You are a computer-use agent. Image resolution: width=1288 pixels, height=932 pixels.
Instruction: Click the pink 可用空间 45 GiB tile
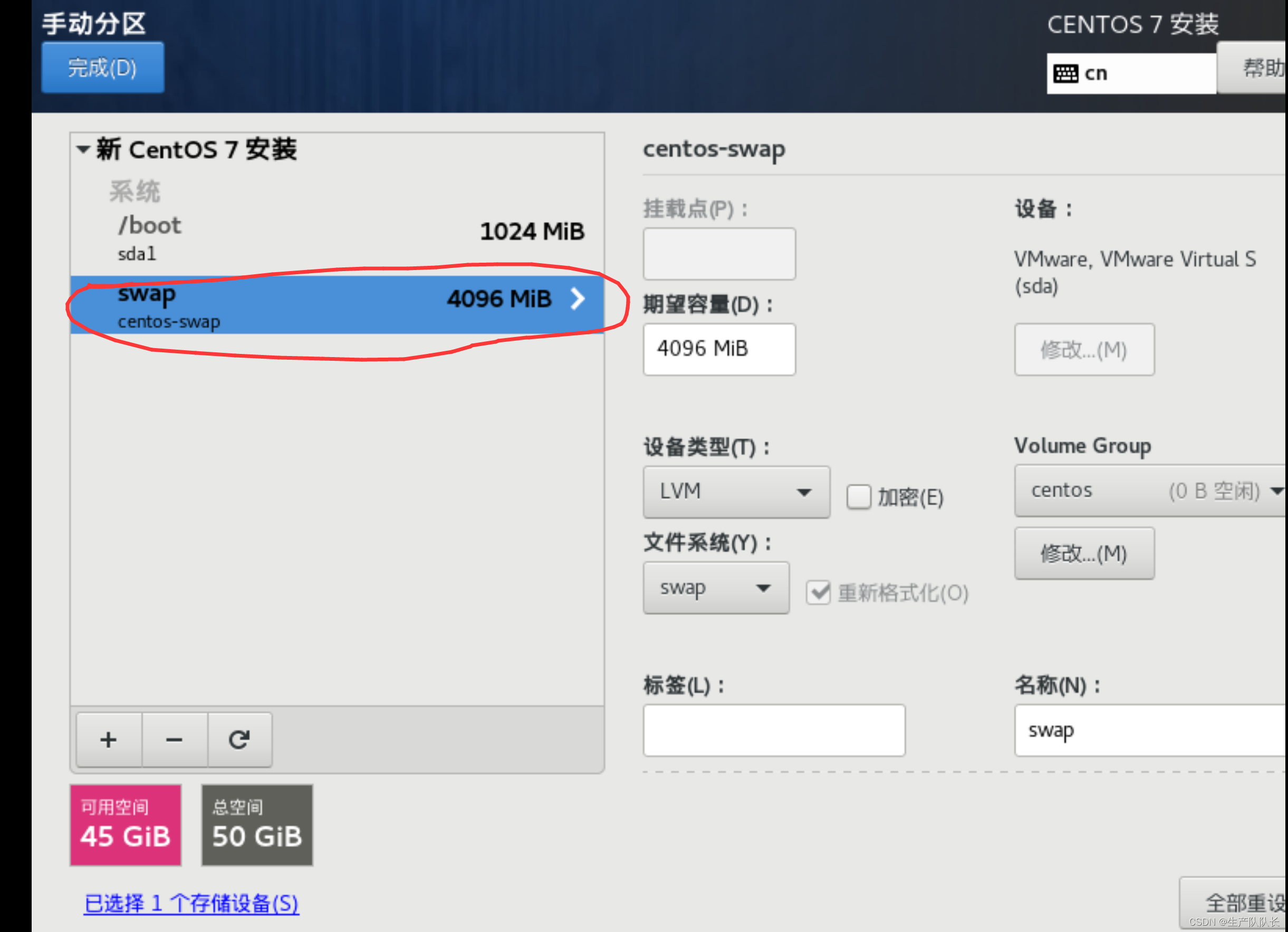(x=125, y=825)
